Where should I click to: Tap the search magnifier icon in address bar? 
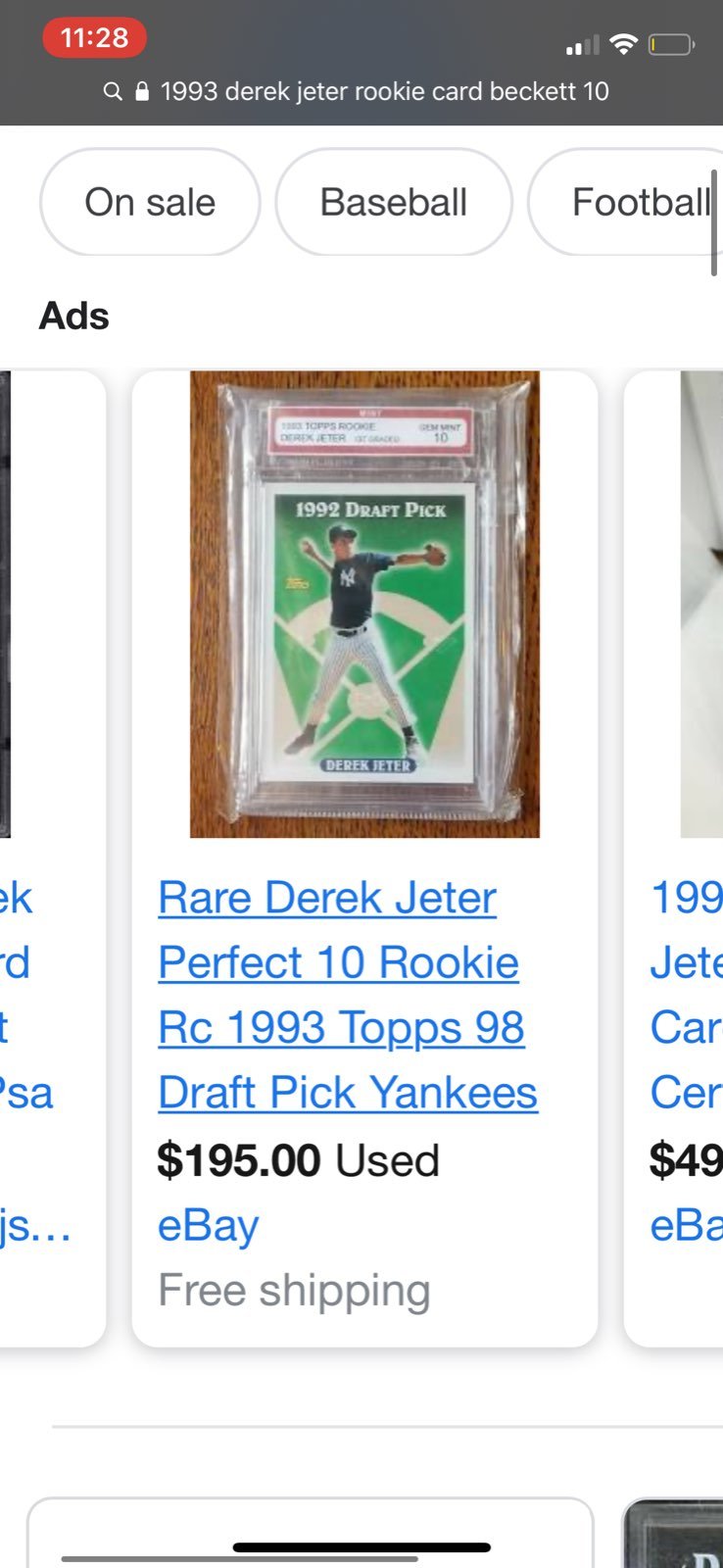point(113,91)
